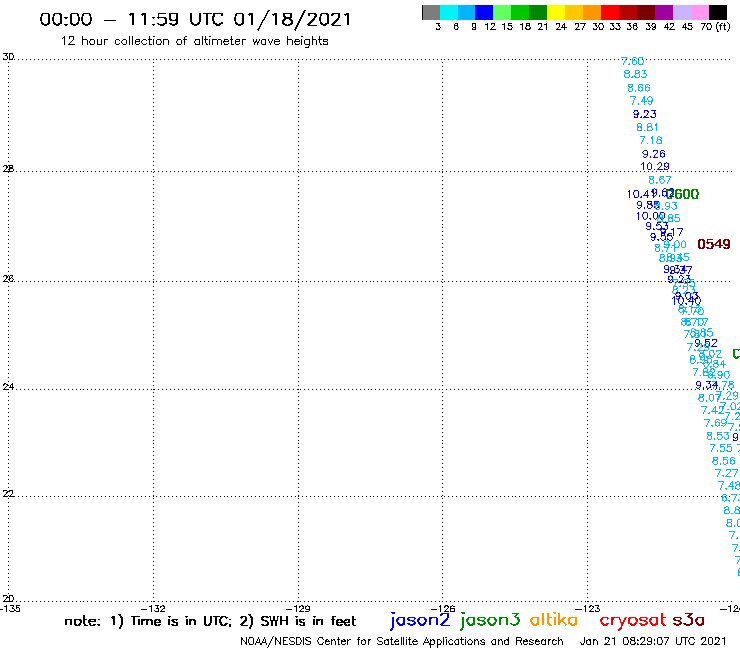Click the green '0600' pass time label

point(682,194)
